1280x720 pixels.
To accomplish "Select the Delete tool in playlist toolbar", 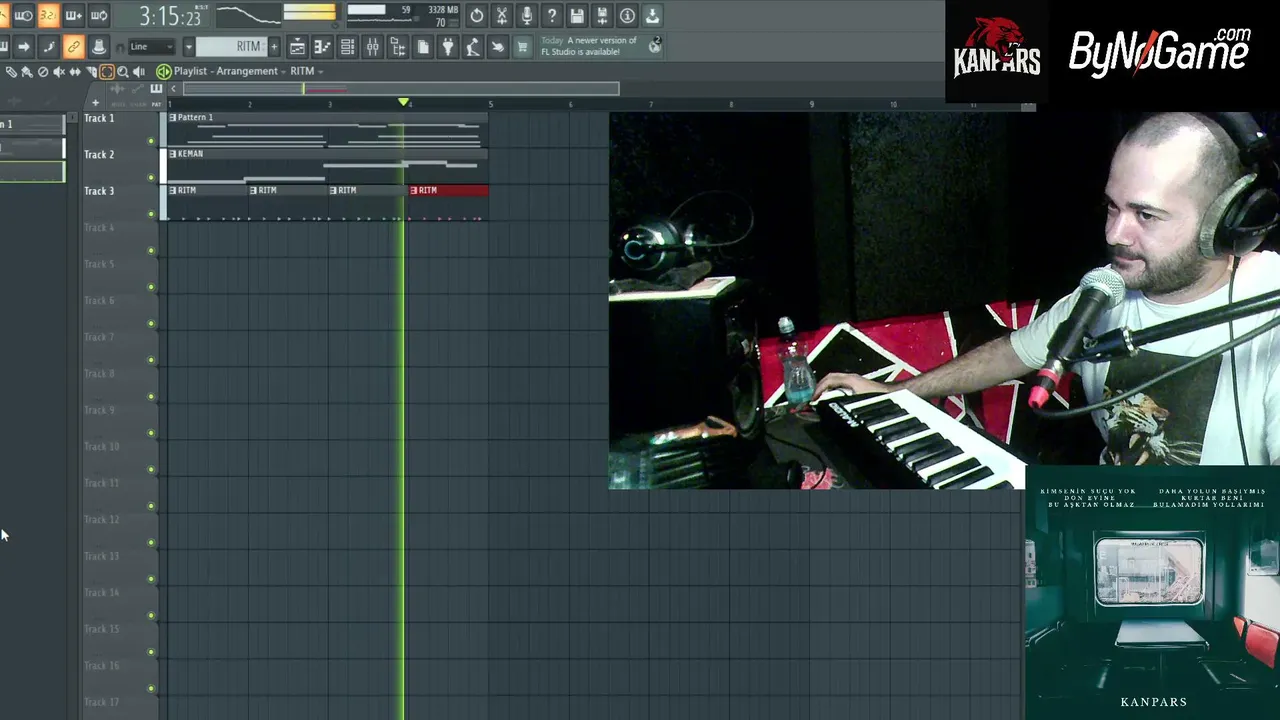I will point(43,72).
